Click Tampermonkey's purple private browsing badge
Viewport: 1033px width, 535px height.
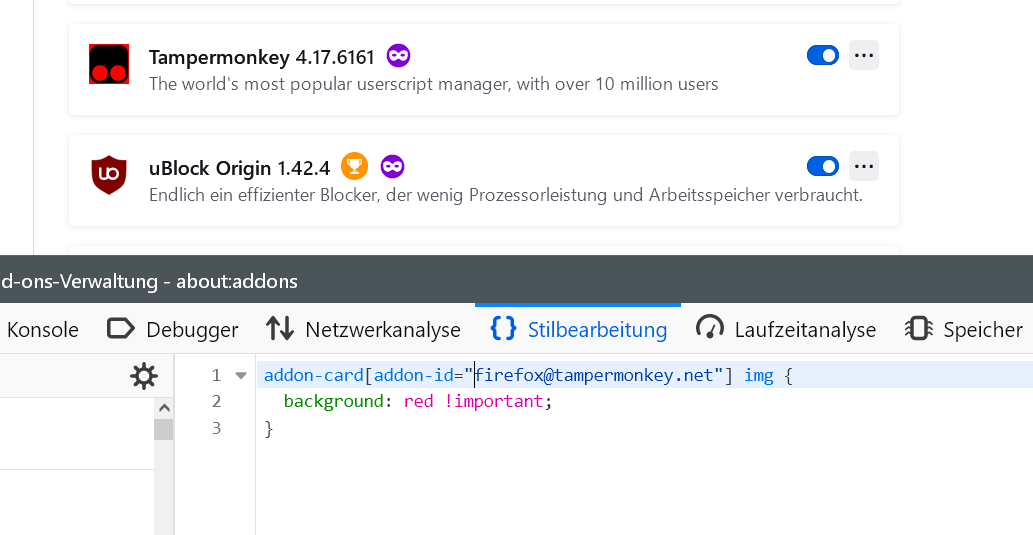(398, 56)
